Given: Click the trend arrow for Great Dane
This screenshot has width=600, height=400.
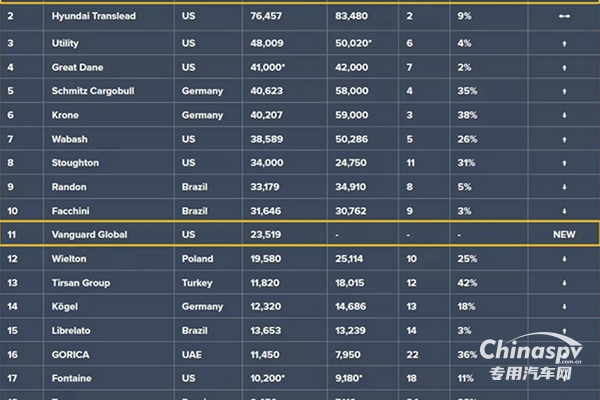Looking at the screenshot, I should click(565, 68).
